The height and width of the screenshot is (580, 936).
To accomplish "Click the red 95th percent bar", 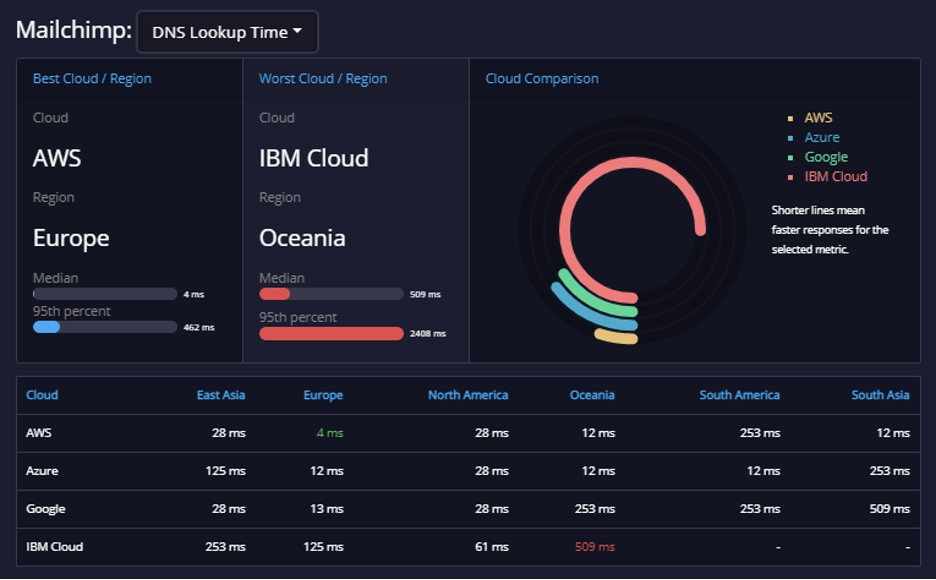I will (331, 334).
